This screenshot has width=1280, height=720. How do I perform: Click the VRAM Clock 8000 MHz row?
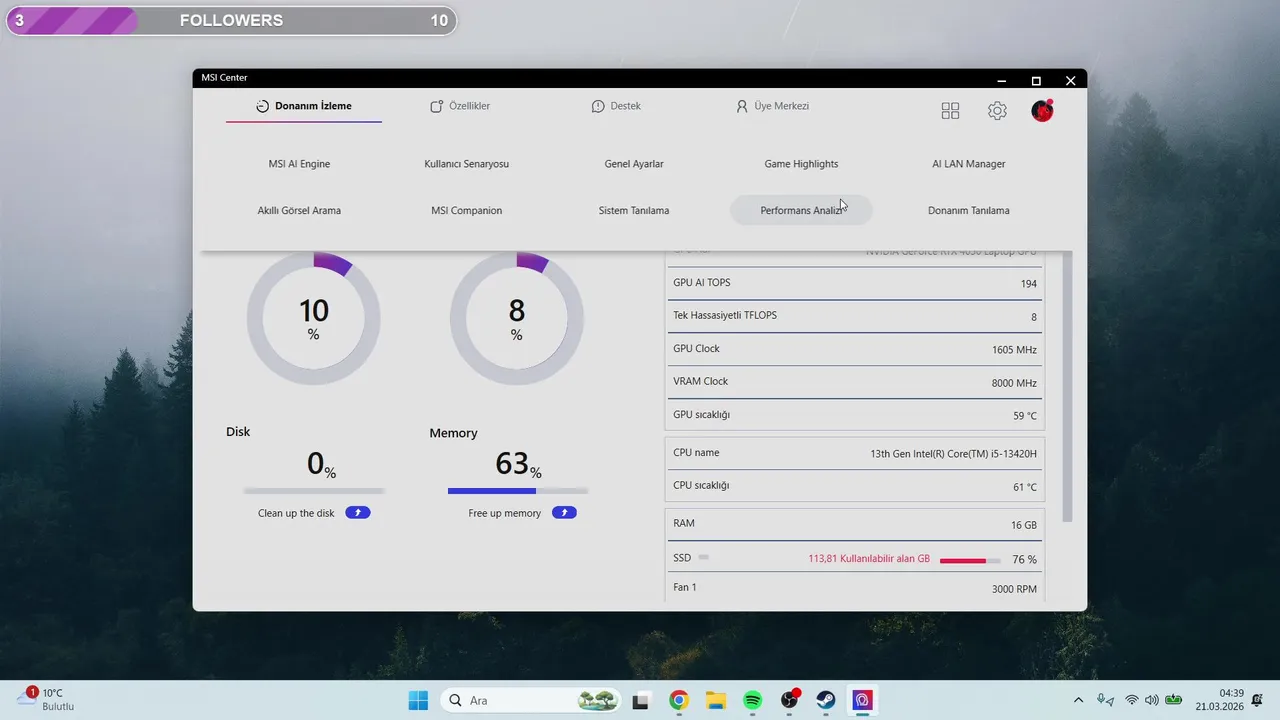(855, 382)
